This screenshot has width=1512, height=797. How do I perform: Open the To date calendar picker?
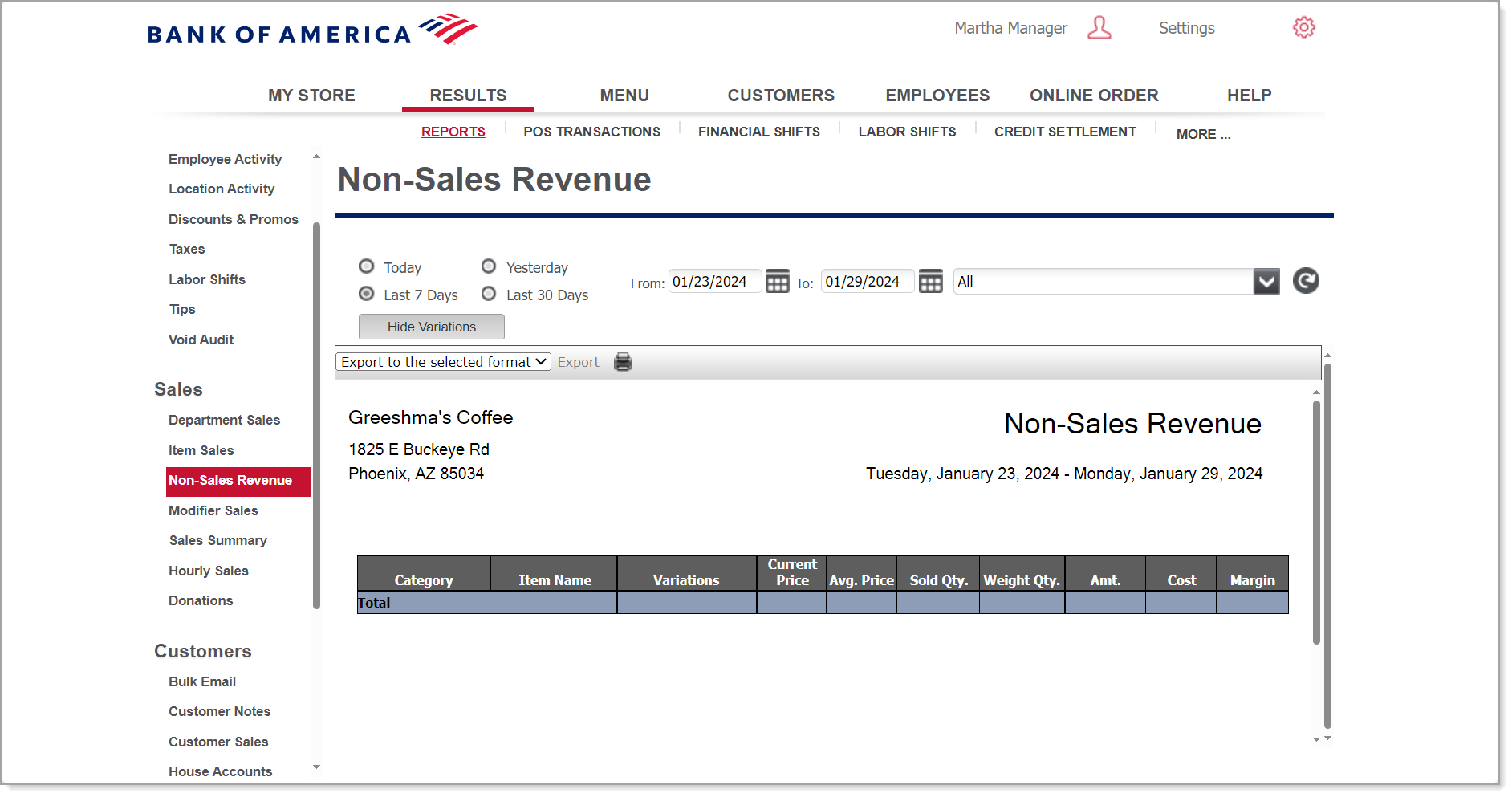tap(930, 282)
